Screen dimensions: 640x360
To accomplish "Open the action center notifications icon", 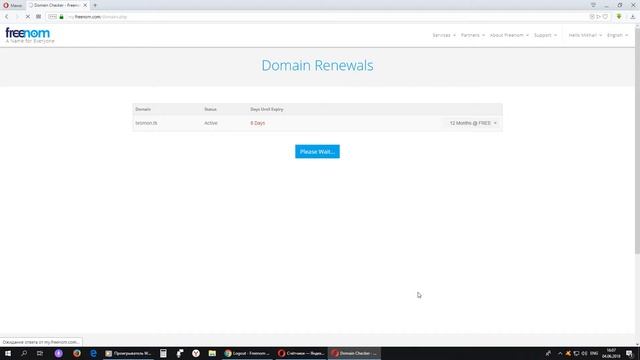I will point(629,353).
